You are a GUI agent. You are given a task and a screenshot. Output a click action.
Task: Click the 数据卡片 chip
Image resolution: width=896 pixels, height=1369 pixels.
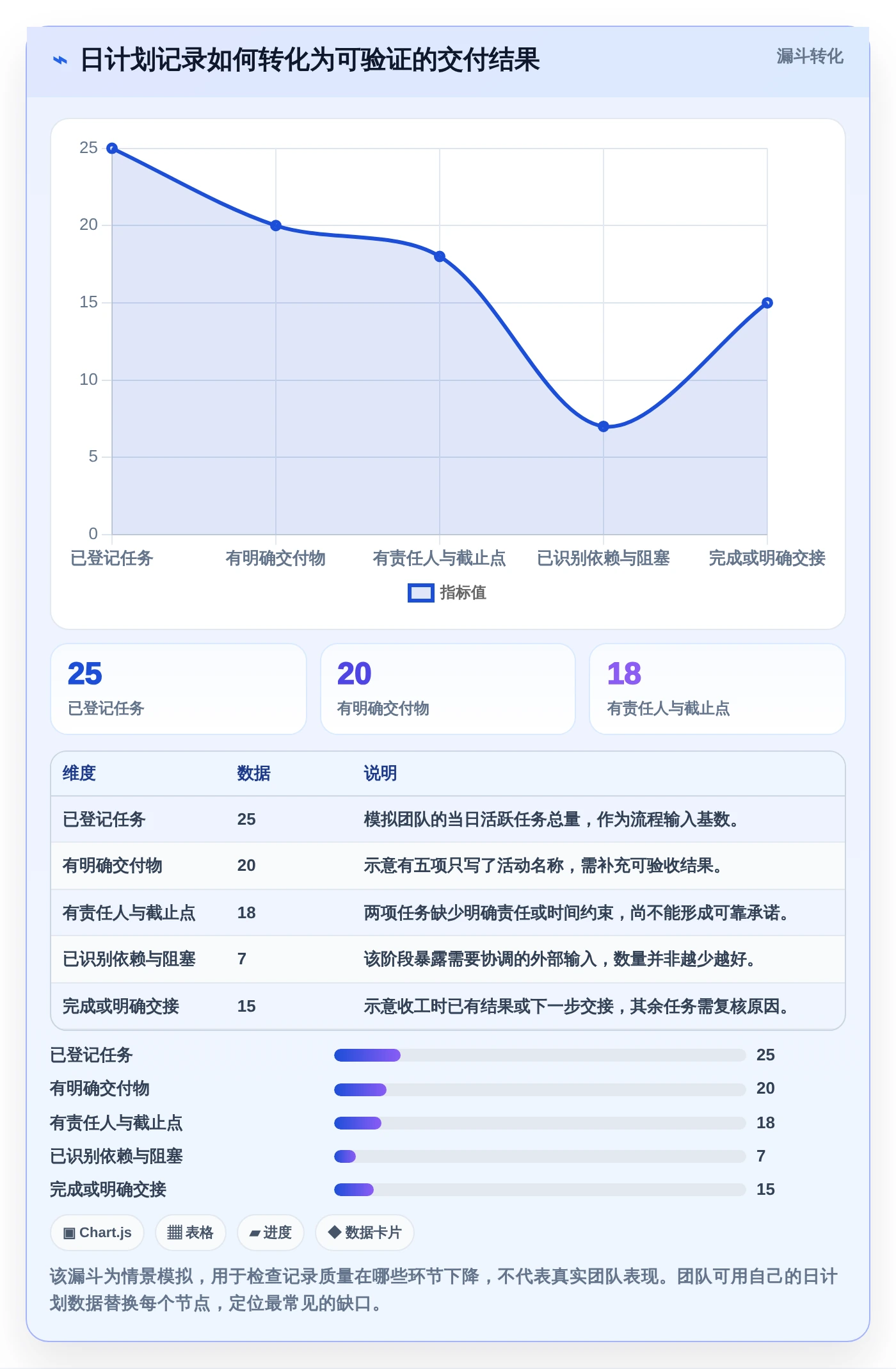coord(365,1233)
